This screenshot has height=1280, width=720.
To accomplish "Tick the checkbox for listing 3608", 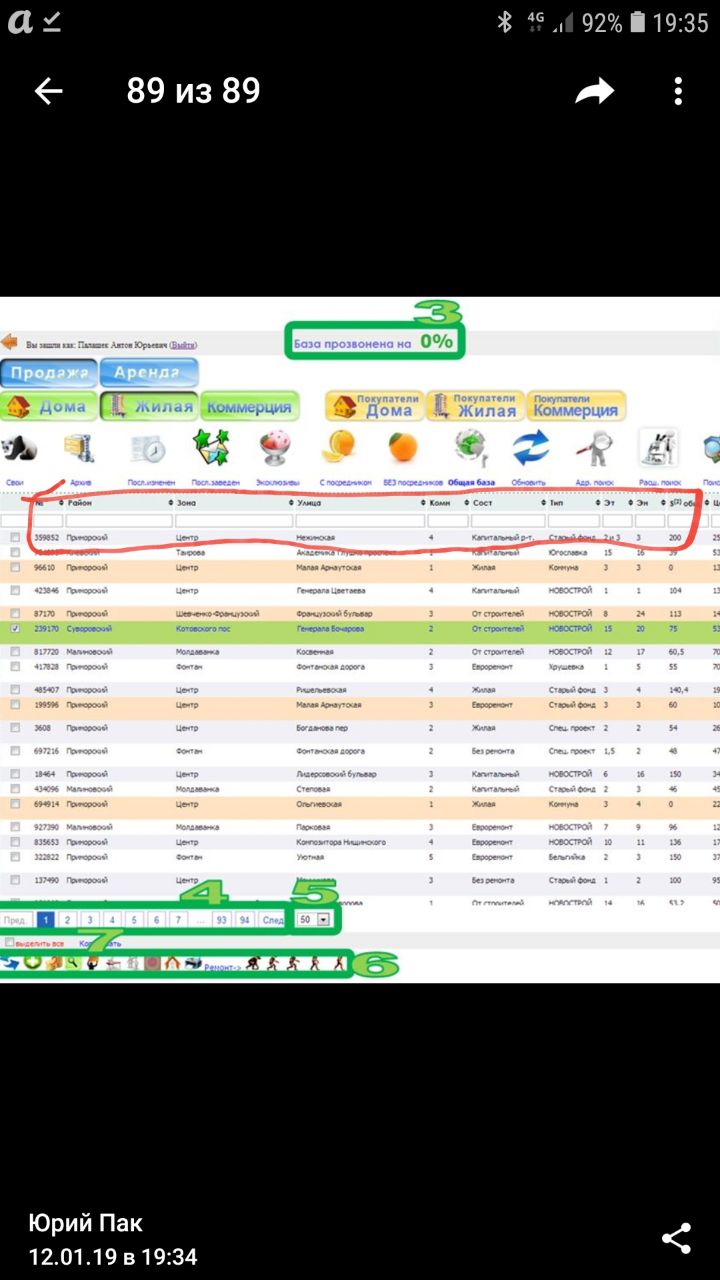I will pos(15,728).
